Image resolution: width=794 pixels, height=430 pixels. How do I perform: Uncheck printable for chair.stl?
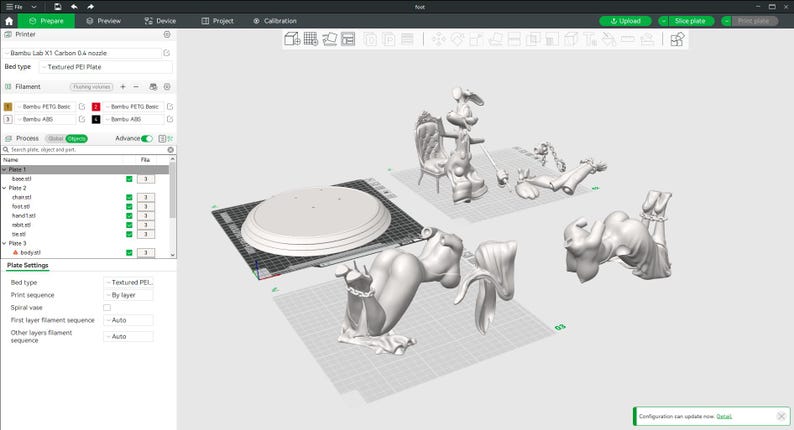(x=129, y=197)
